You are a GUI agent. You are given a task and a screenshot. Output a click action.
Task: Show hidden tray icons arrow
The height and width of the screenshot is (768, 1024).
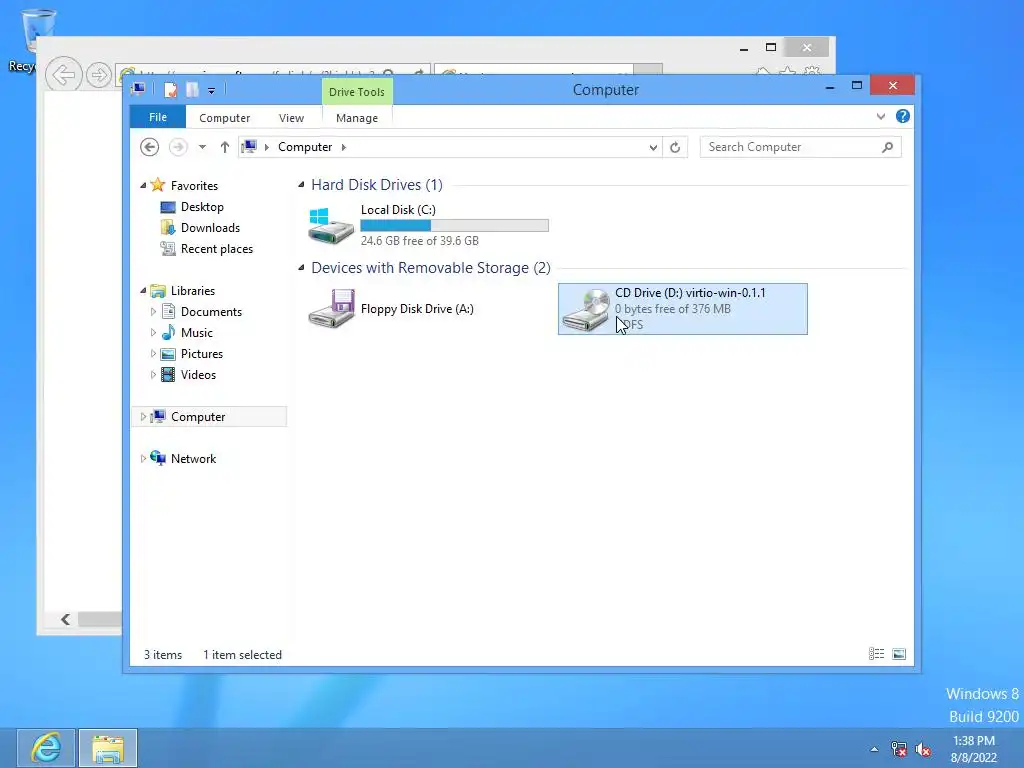coord(874,749)
